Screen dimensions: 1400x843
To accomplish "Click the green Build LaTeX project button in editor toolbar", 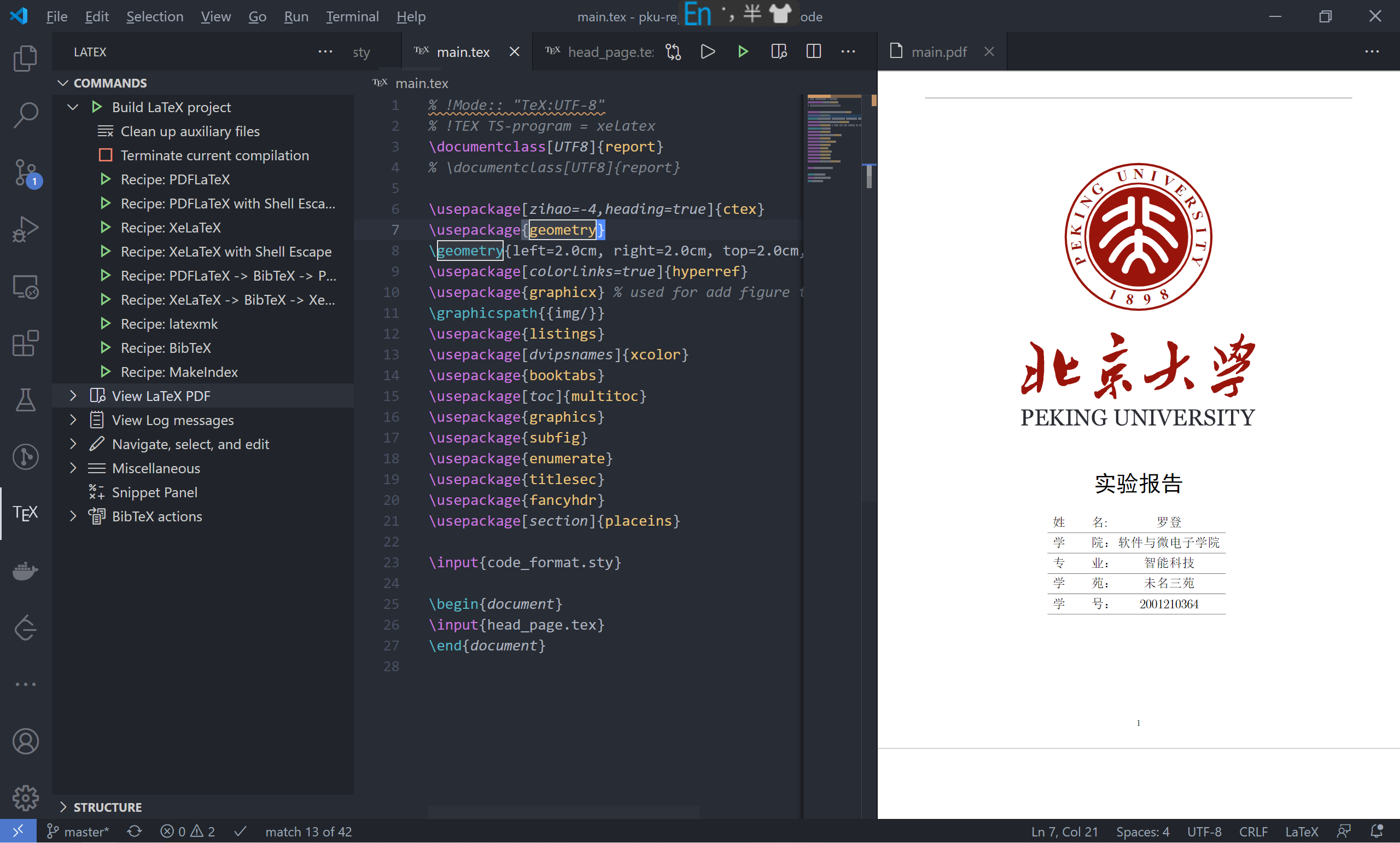I will 743,51.
